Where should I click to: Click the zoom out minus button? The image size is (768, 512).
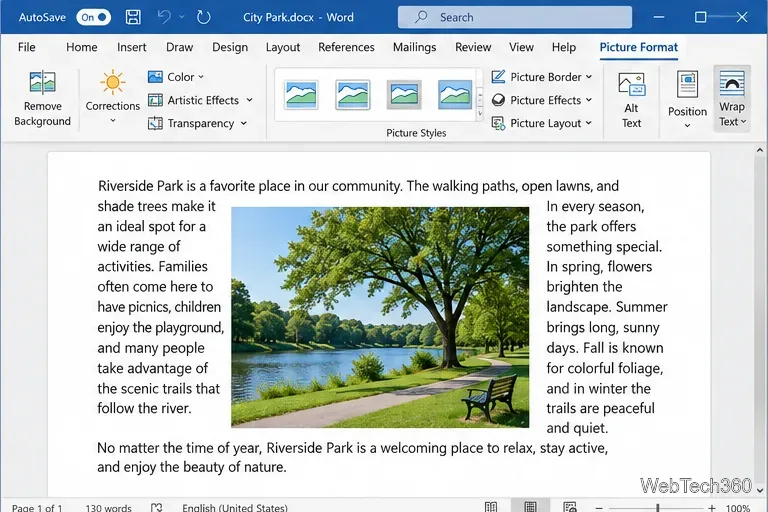click(x=599, y=508)
